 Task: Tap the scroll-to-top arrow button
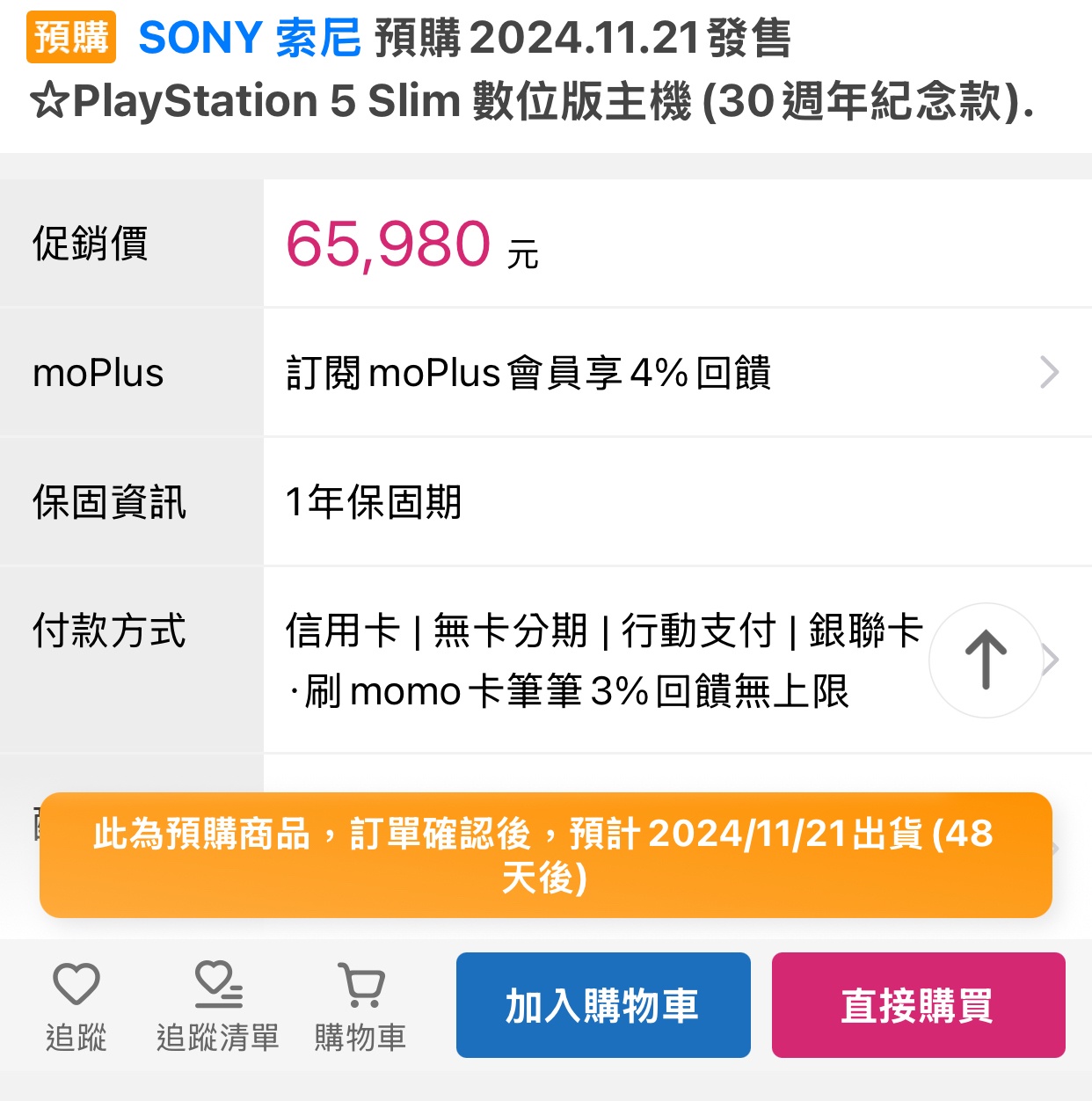point(986,660)
